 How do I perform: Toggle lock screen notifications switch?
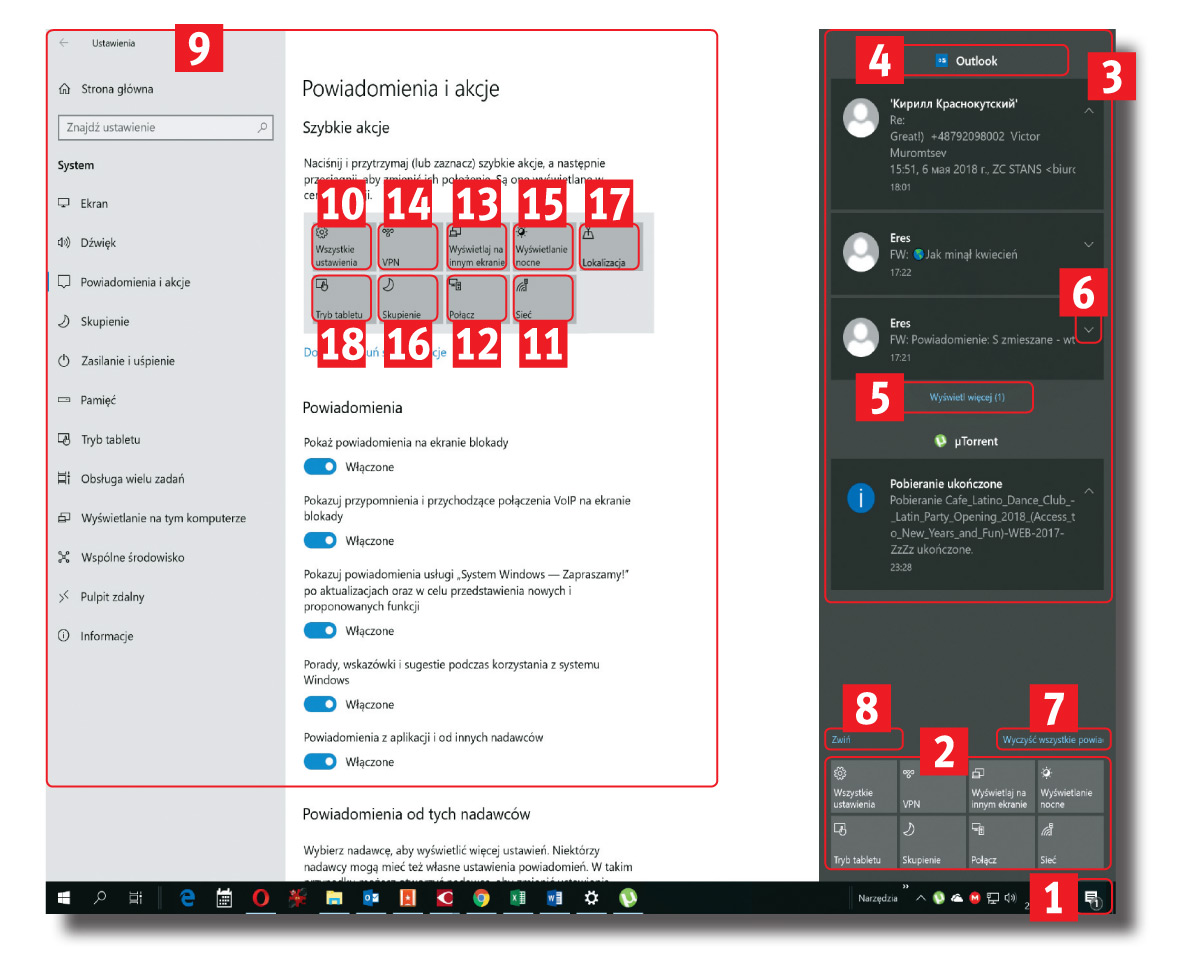(x=320, y=467)
